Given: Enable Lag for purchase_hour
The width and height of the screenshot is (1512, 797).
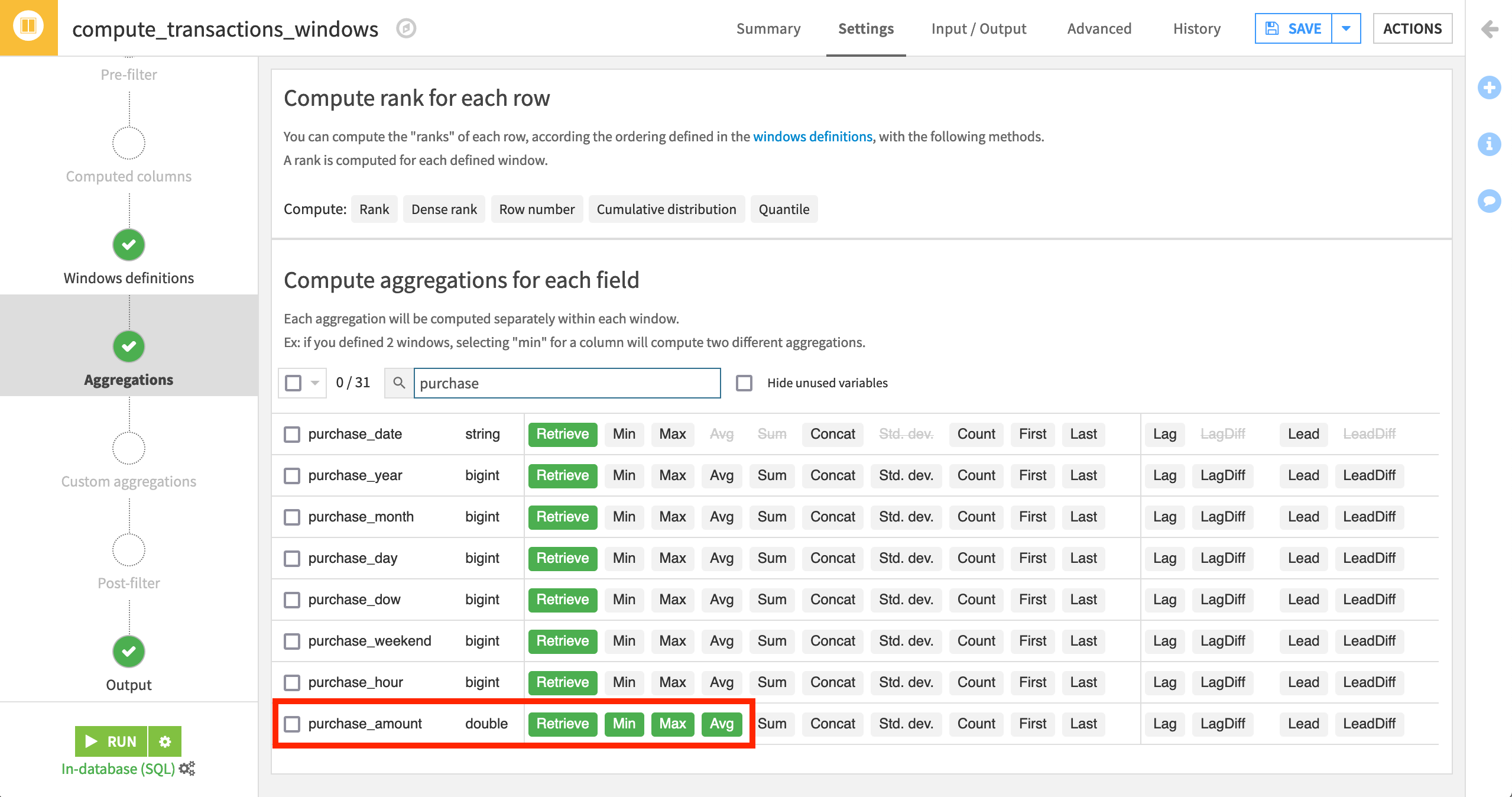Looking at the screenshot, I should 1164,682.
